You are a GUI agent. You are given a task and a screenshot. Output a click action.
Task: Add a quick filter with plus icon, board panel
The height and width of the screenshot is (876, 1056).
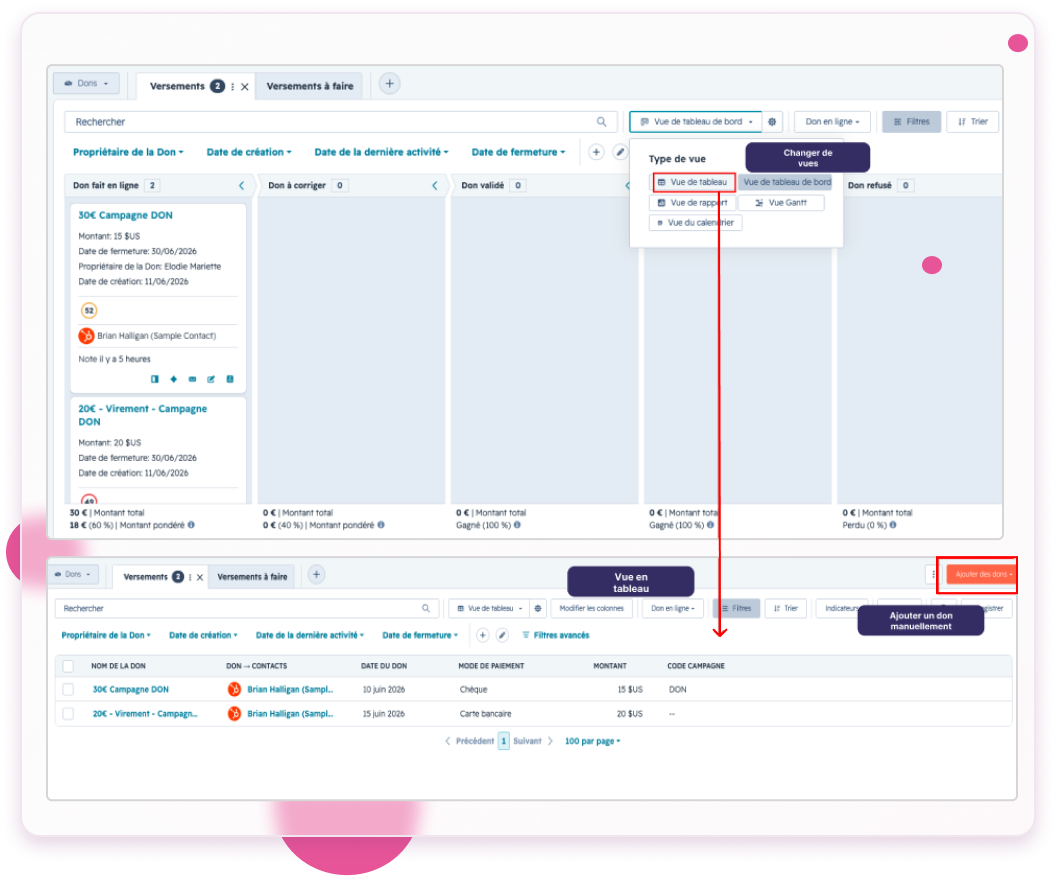coord(596,152)
